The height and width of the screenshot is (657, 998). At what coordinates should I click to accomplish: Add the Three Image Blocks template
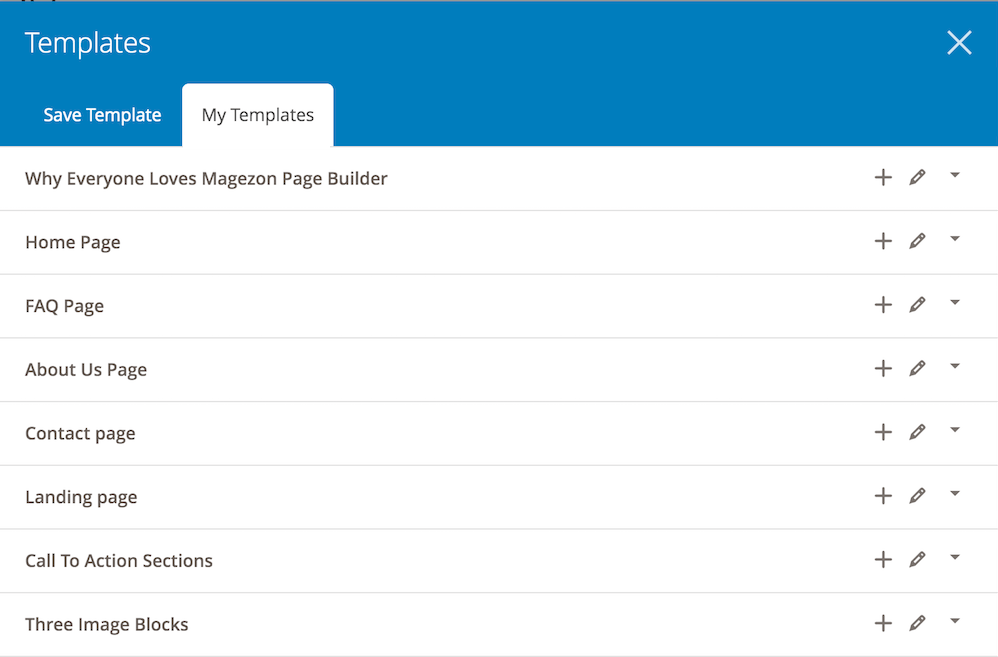883,623
